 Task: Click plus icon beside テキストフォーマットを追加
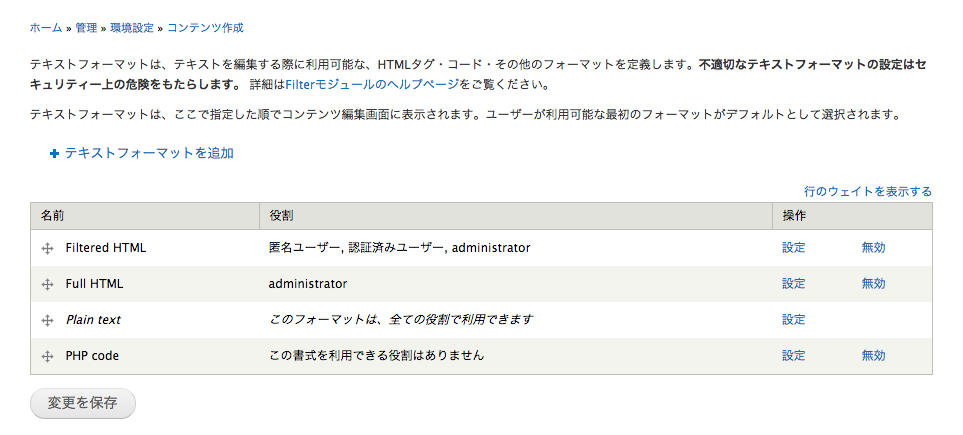(55, 154)
